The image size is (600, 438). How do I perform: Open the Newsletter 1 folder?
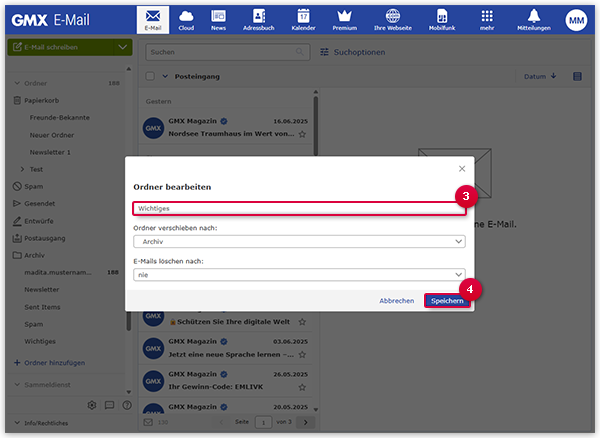tap(50, 152)
